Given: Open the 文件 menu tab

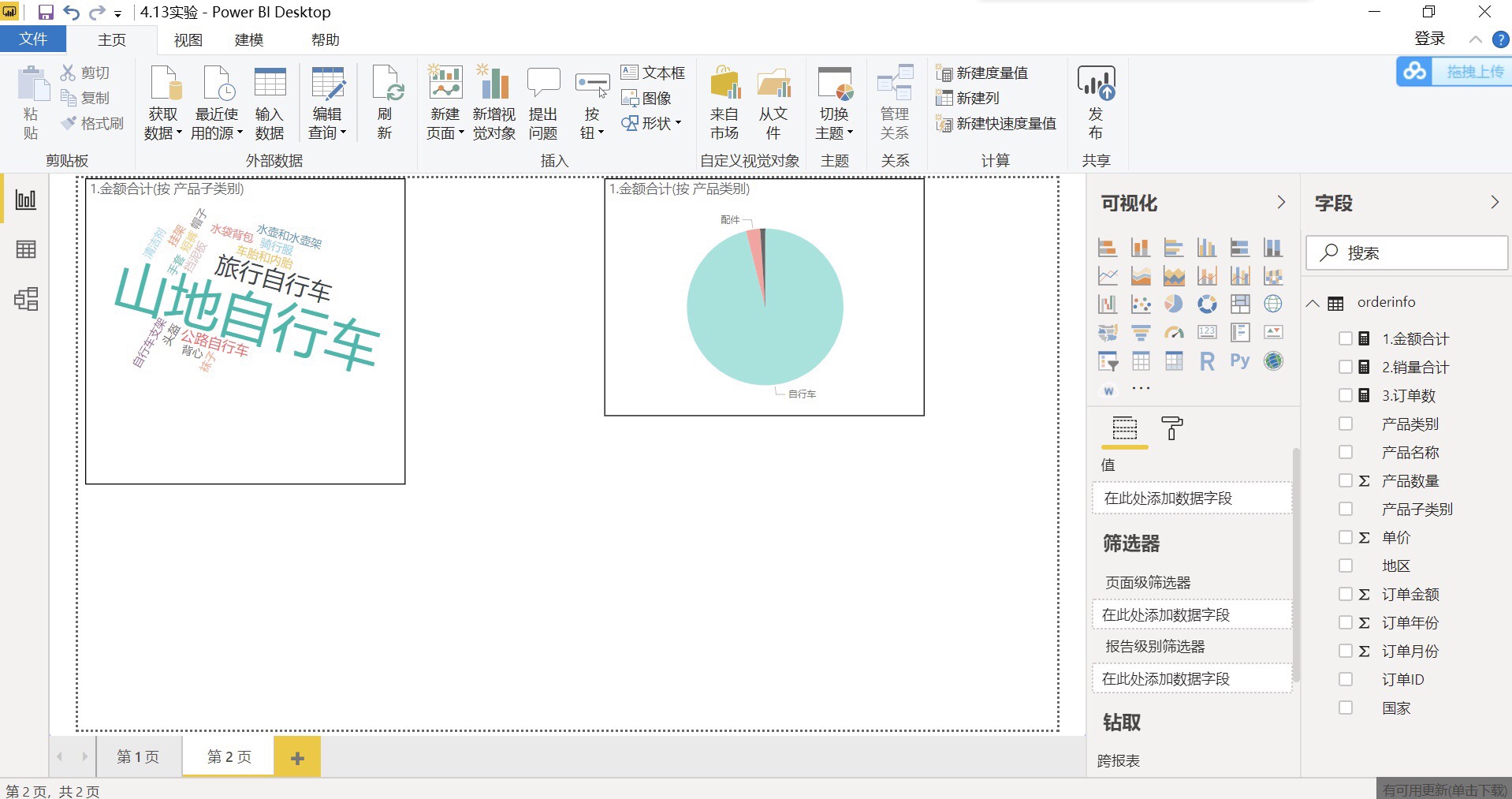Looking at the screenshot, I should click(x=33, y=39).
